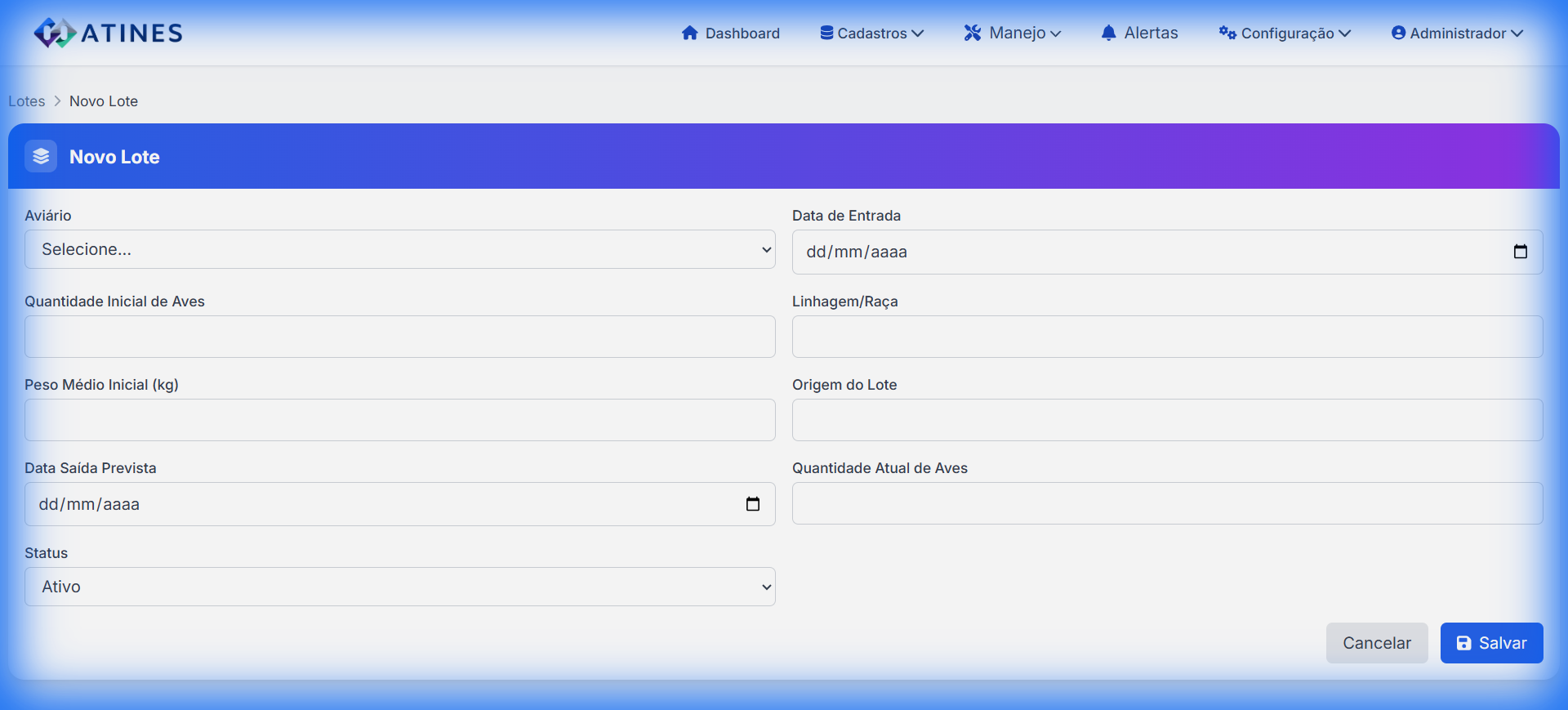This screenshot has width=1568, height=710.
Task: Go back to Lotes via breadcrumb
Action: click(x=26, y=101)
